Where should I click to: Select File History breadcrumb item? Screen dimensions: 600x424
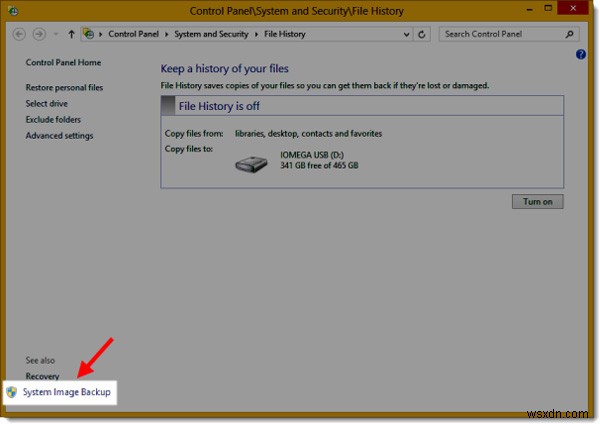click(285, 34)
